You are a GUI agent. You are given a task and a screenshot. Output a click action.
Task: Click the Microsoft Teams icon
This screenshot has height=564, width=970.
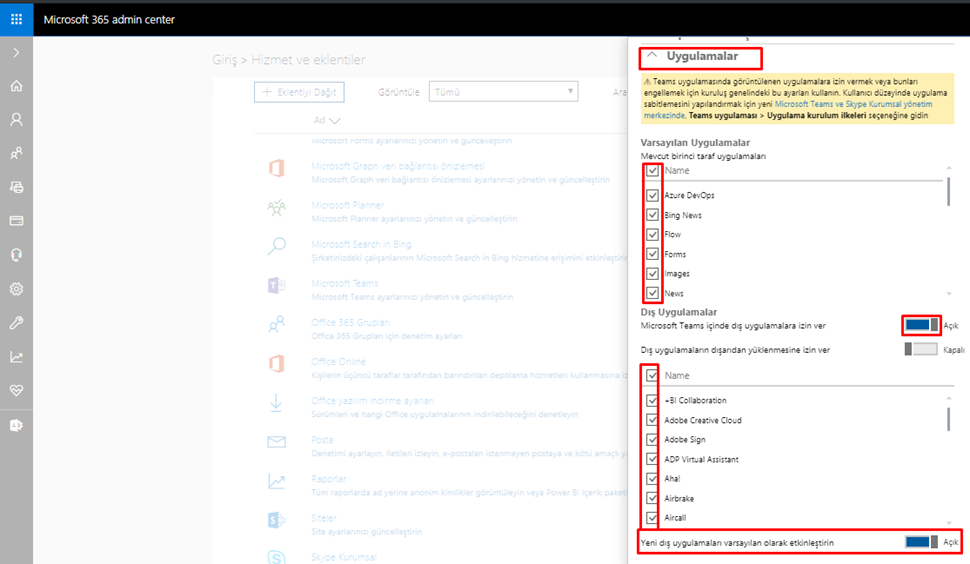277,285
